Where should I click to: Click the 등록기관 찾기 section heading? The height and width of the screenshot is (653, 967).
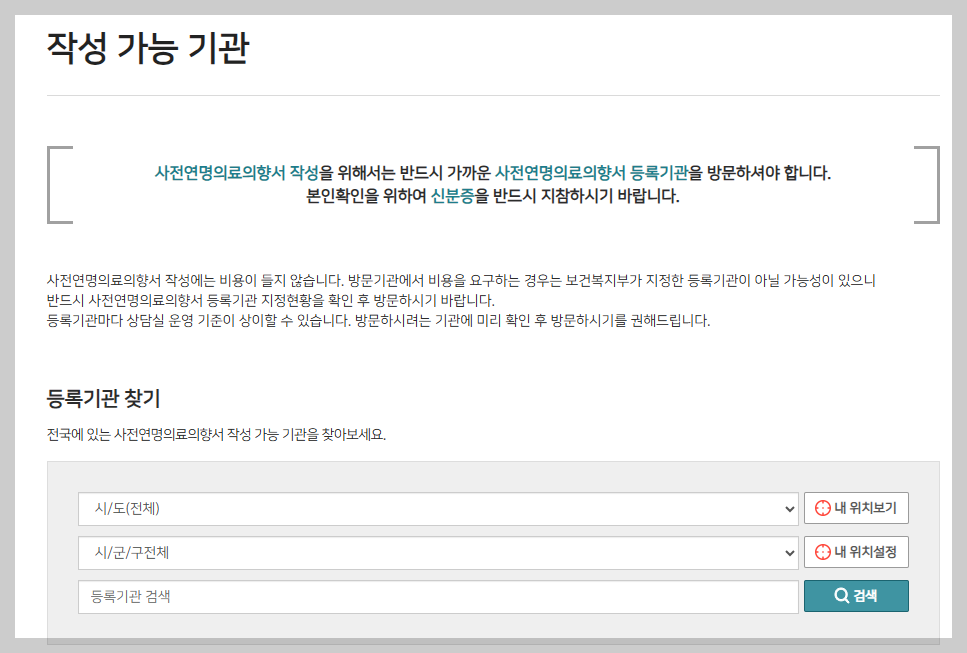coord(104,398)
